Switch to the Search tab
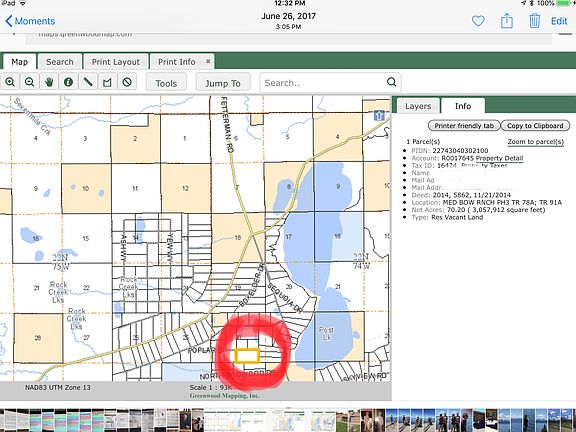The height and width of the screenshot is (432, 576). click(x=60, y=62)
